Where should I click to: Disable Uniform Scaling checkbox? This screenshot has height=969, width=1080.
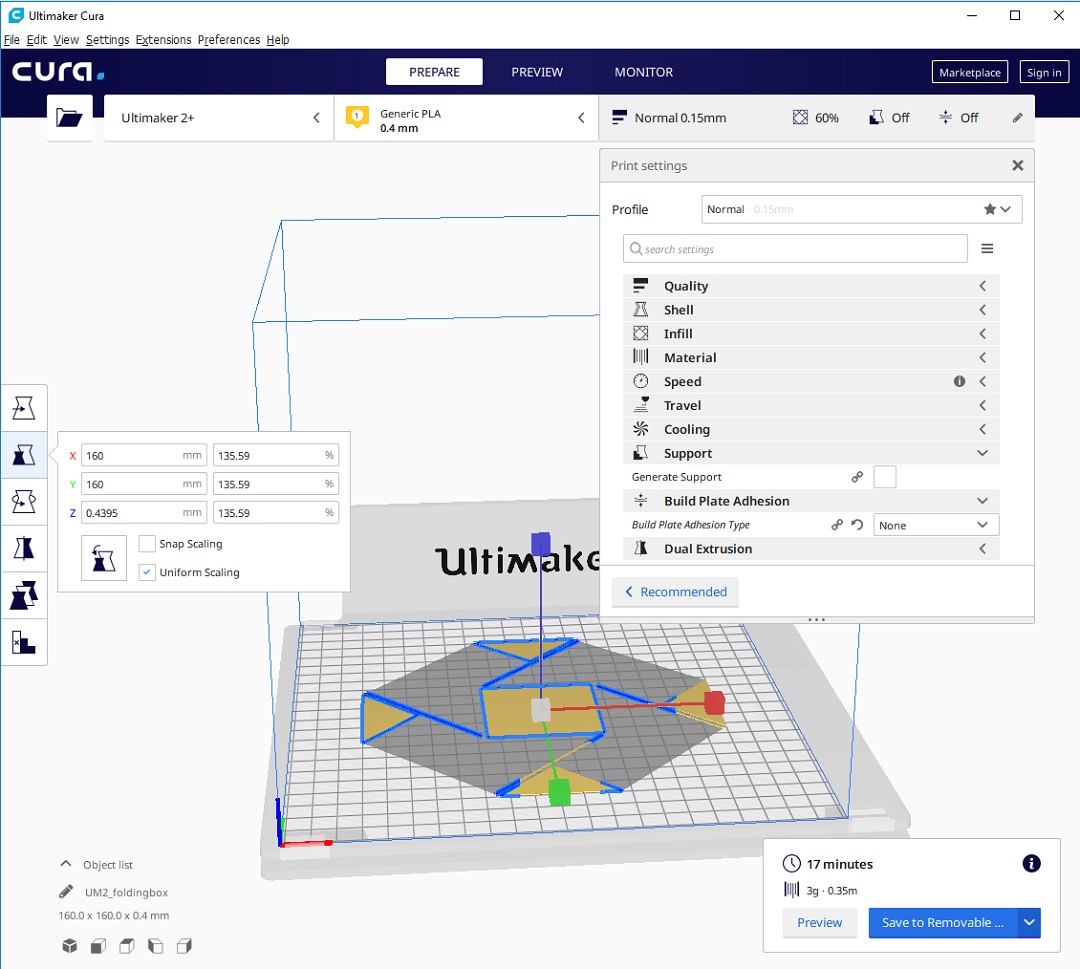pos(147,572)
